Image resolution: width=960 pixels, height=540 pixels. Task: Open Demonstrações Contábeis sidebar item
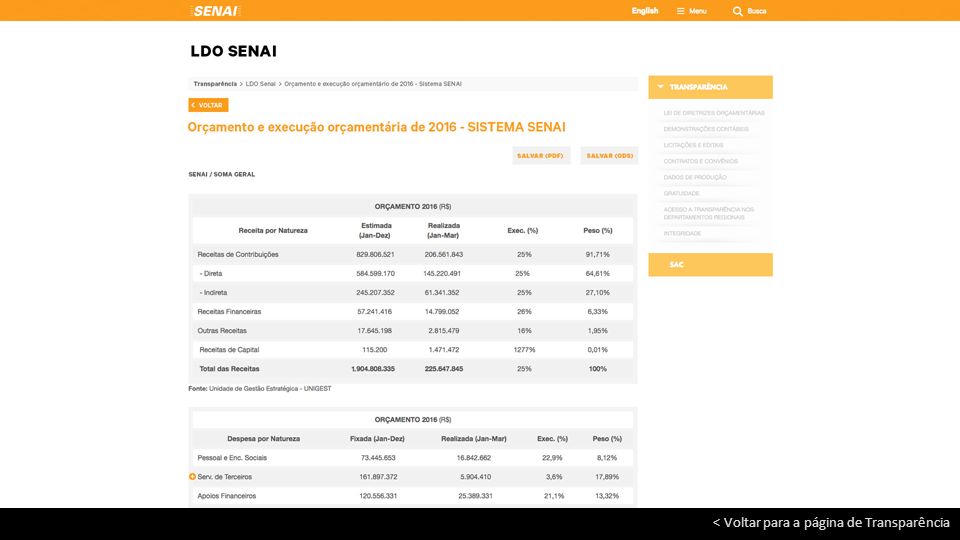(x=706, y=129)
